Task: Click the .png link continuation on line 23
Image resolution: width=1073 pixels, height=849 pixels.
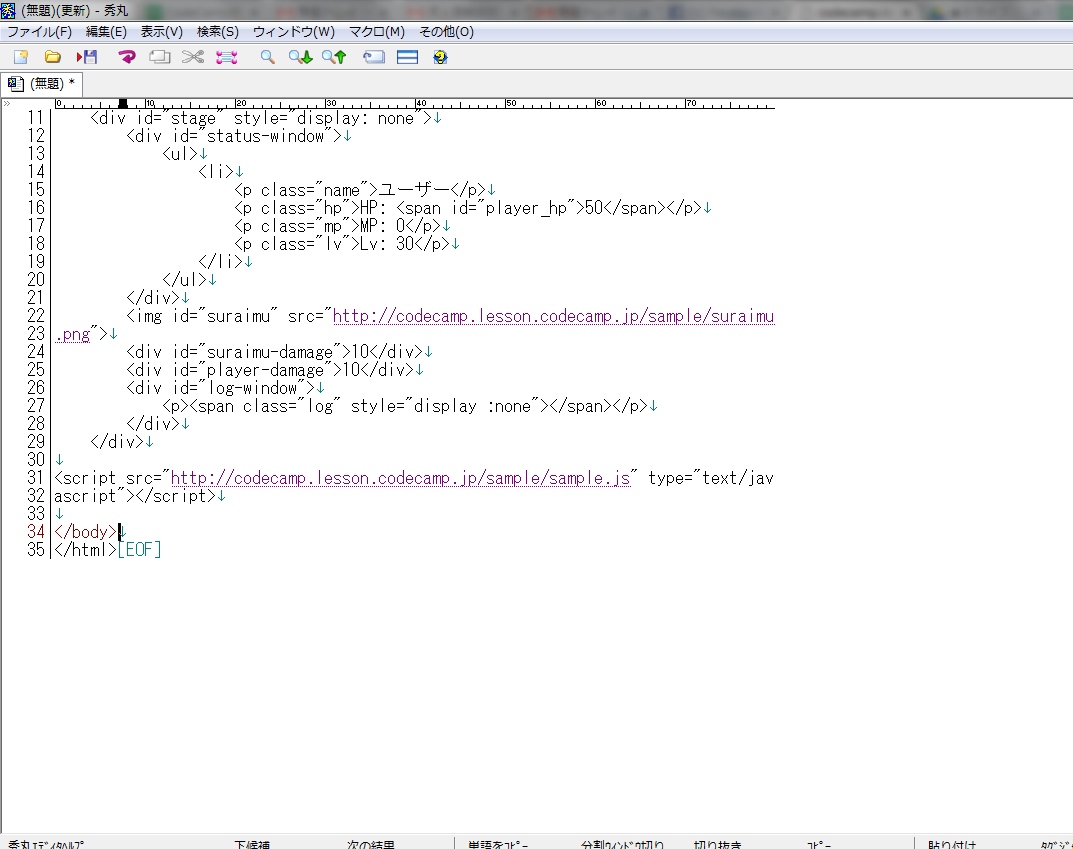Action: pos(73,335)
